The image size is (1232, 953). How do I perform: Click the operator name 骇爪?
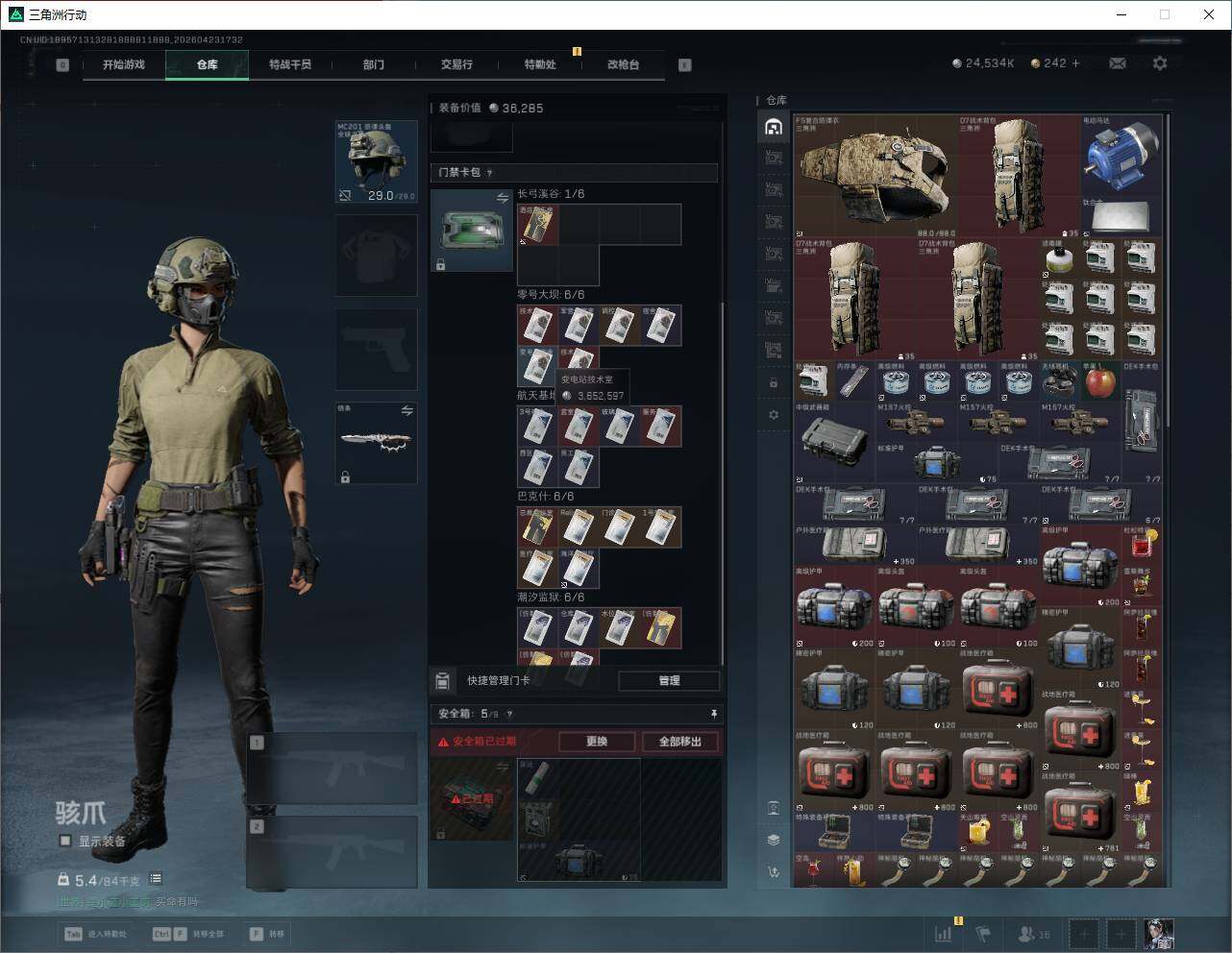82,813
